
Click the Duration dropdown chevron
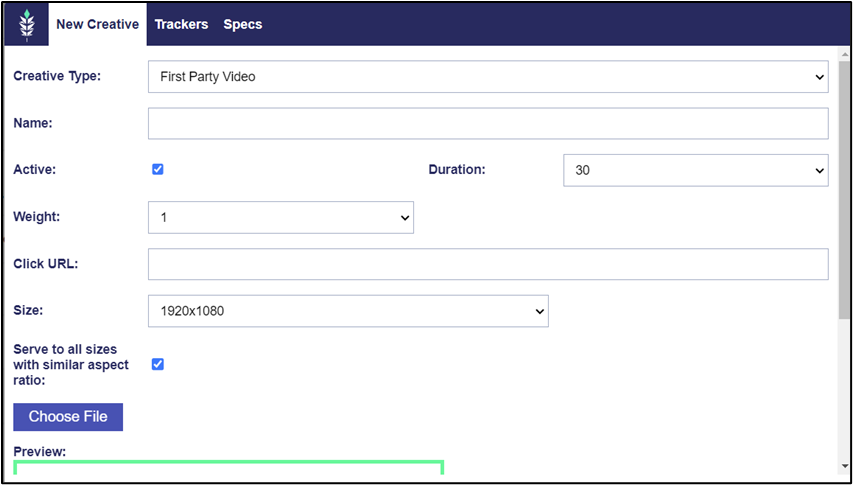coord(819,171)
